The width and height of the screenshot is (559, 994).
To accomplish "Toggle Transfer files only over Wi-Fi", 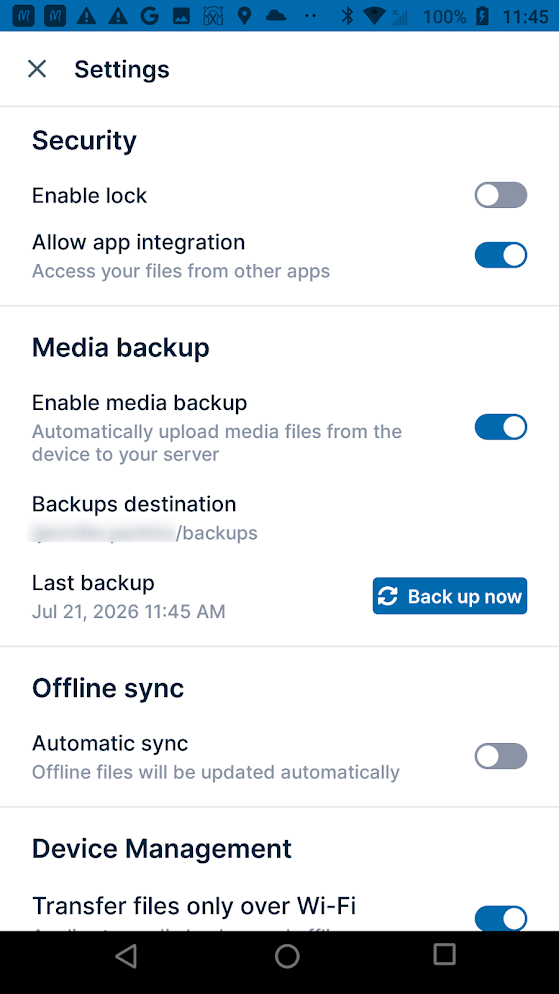I will [x=501, y=919].
